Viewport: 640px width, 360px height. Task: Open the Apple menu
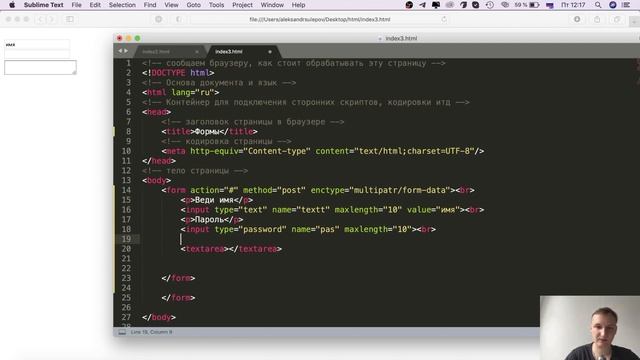tap(12, 5)
